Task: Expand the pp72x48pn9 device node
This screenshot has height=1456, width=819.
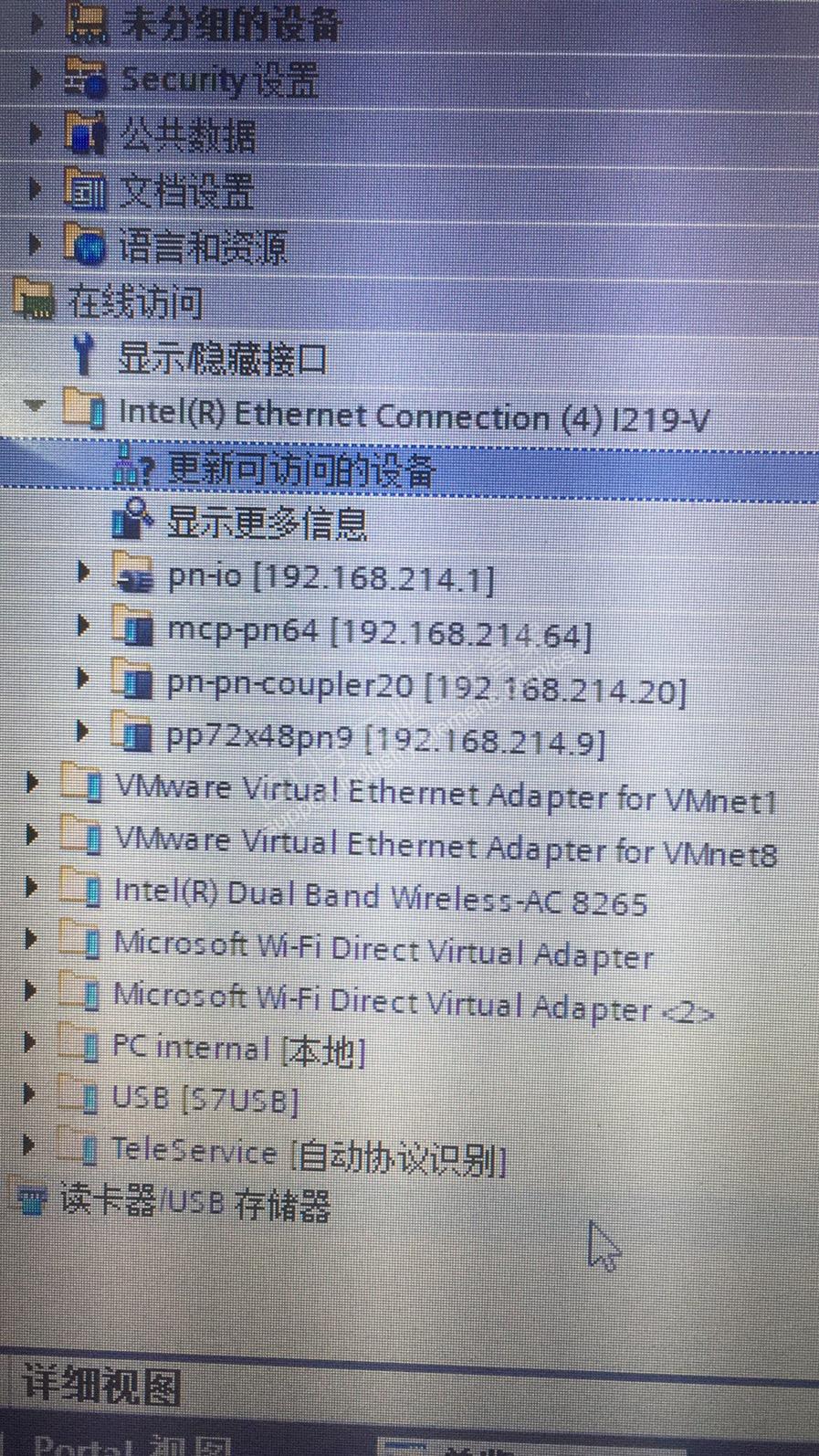Action: 83,731
